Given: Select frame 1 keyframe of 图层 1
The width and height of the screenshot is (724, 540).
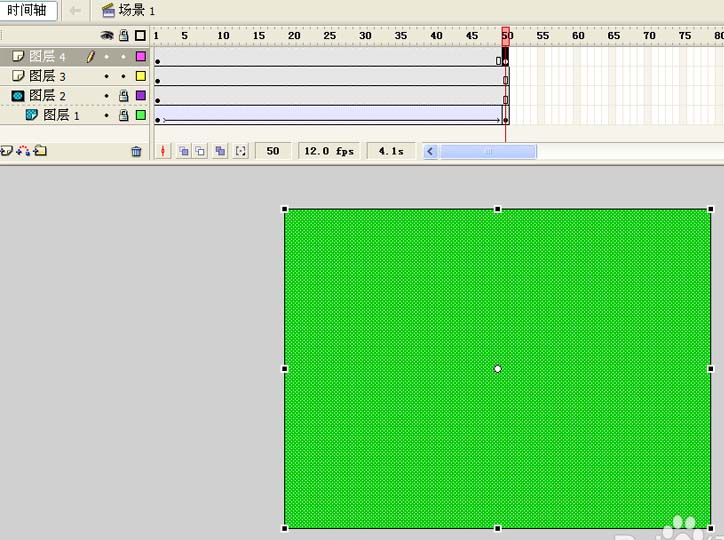Looking at the screenshot, I should click(x=158, y=115).
